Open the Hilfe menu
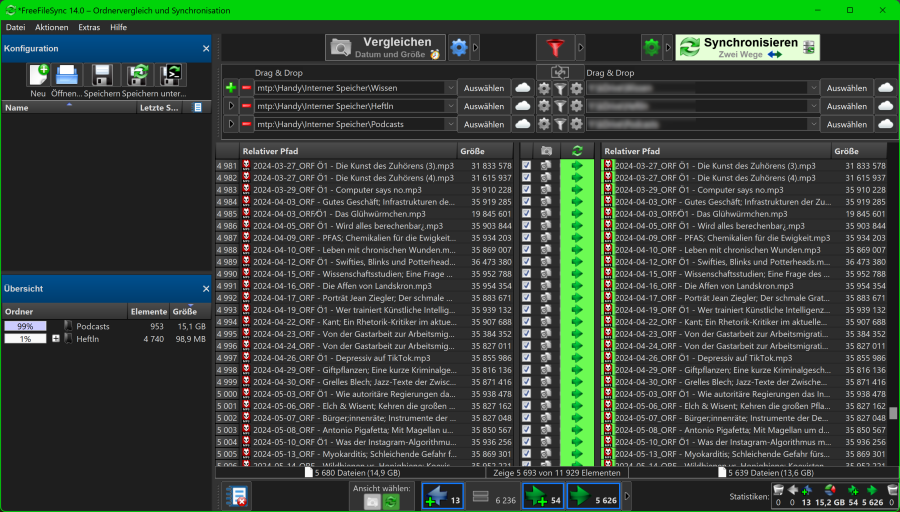The width and height of the screenshot is (900, 512). click(x=118, y=27)
